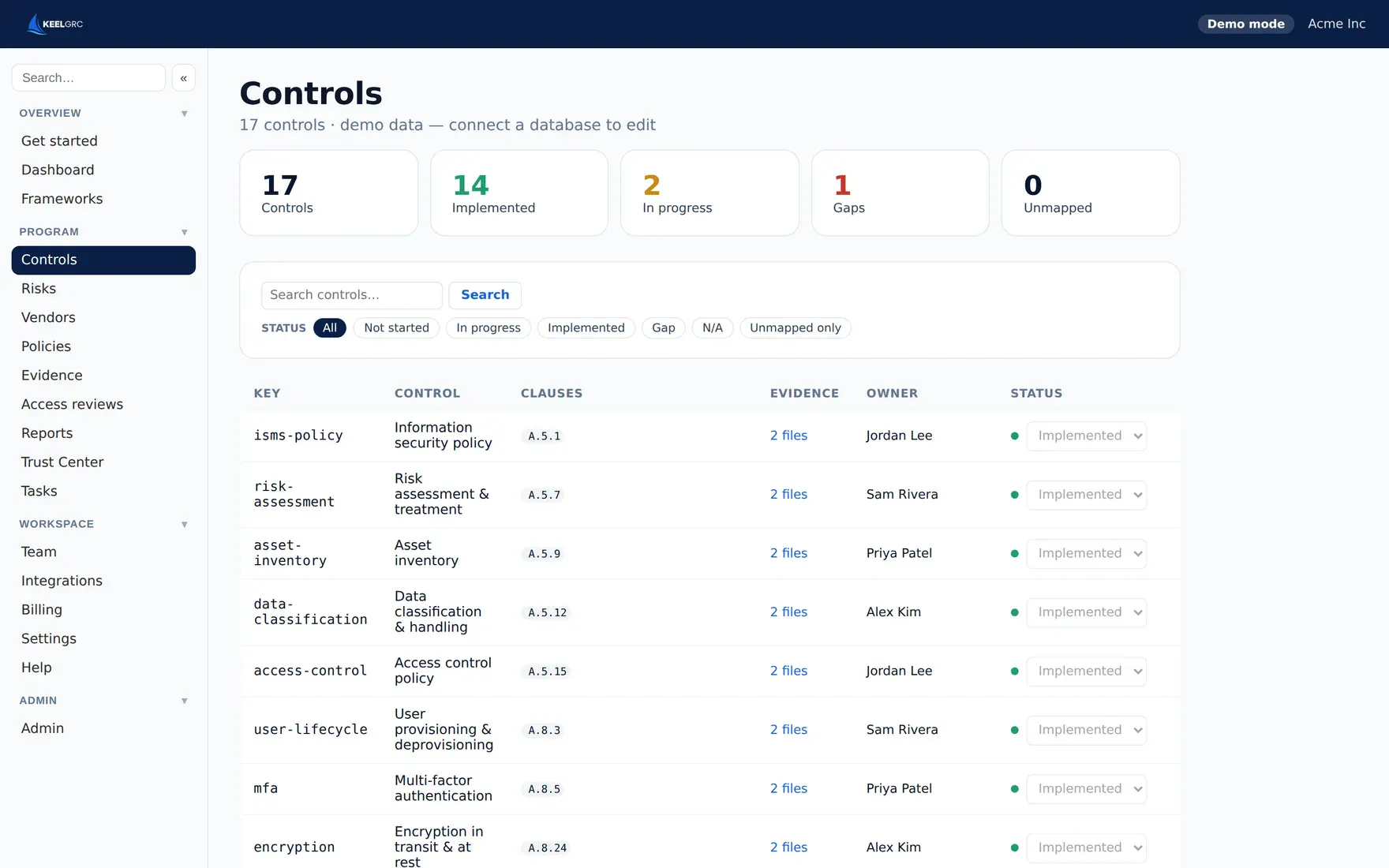Select the All status filter
Screen dimensions: 1389x868
coord(330,327)
